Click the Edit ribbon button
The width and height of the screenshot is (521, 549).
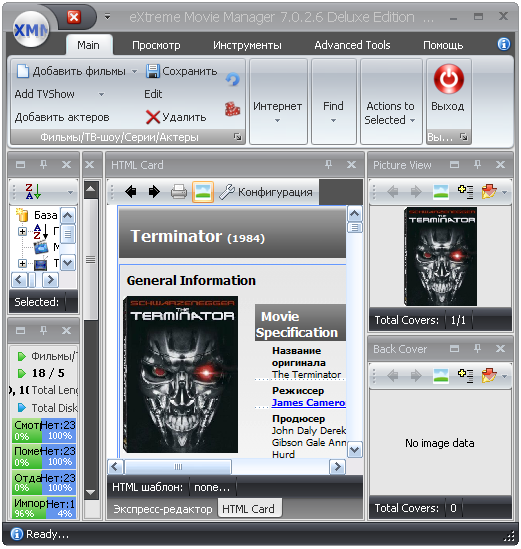153,94
